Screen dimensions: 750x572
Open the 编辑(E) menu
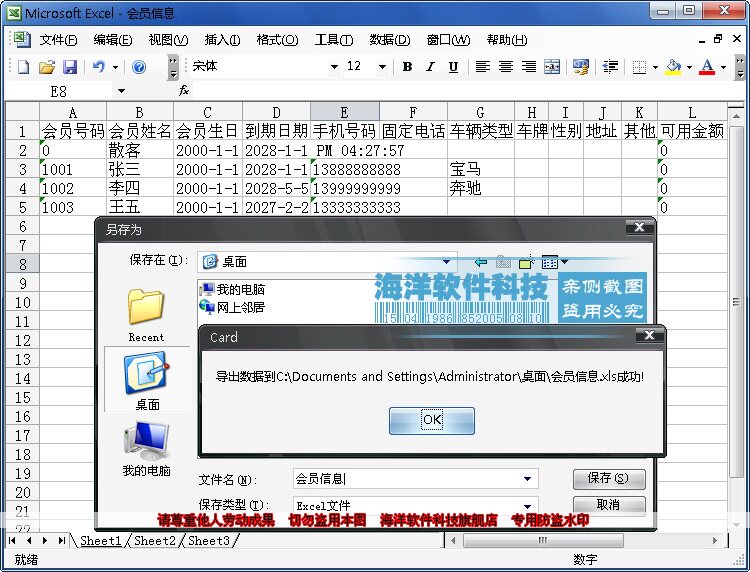point(113,40)
